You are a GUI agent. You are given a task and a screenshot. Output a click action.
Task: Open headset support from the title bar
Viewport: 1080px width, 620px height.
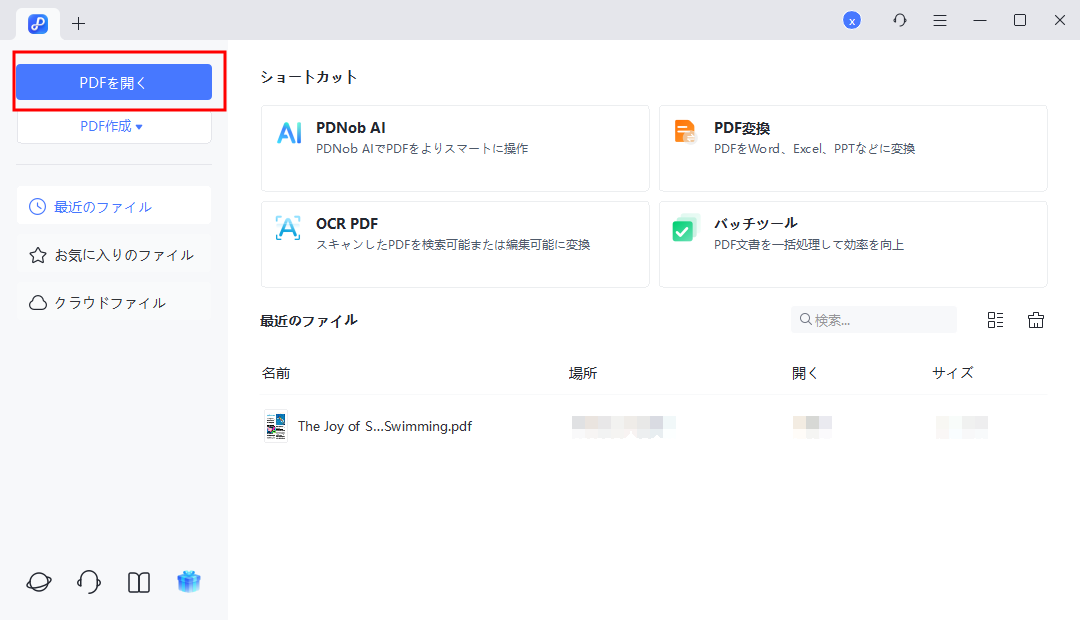(x=899, y=20)
